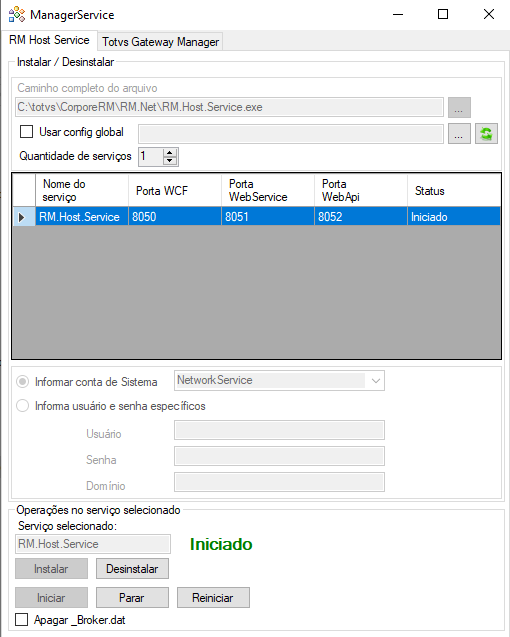The width and height of the screenshot is (510, 637).
Task: Click the Domínio input field
Action: 279,482
